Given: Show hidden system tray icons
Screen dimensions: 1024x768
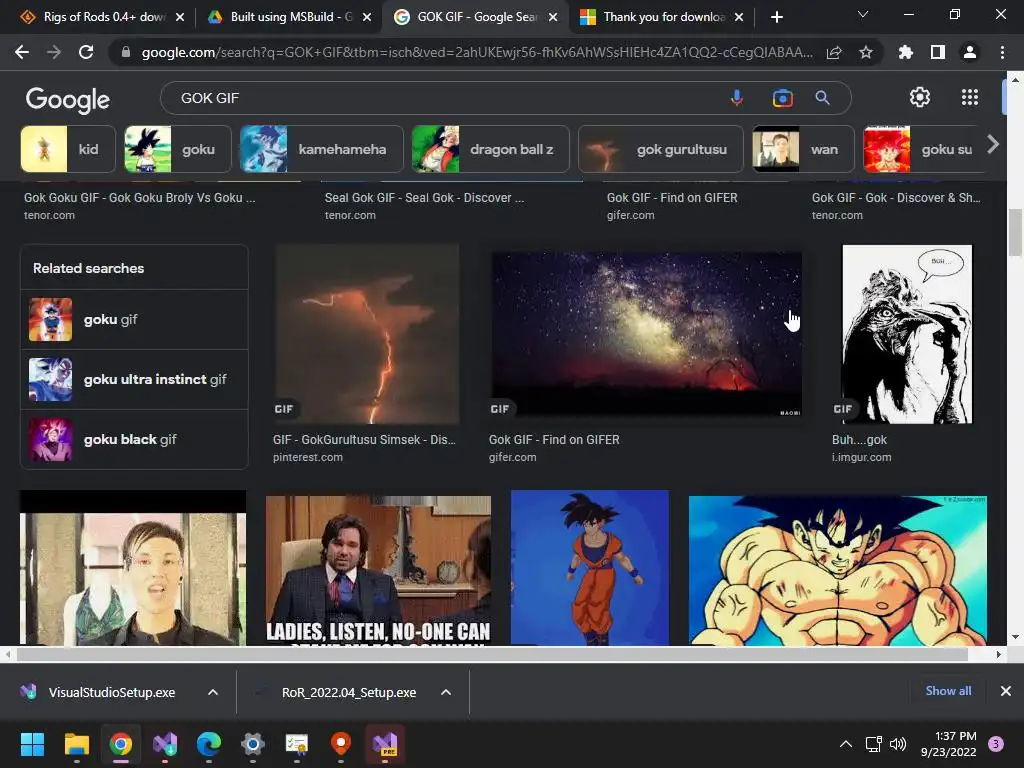Looking at the screenshot, I should pos(846,744).
